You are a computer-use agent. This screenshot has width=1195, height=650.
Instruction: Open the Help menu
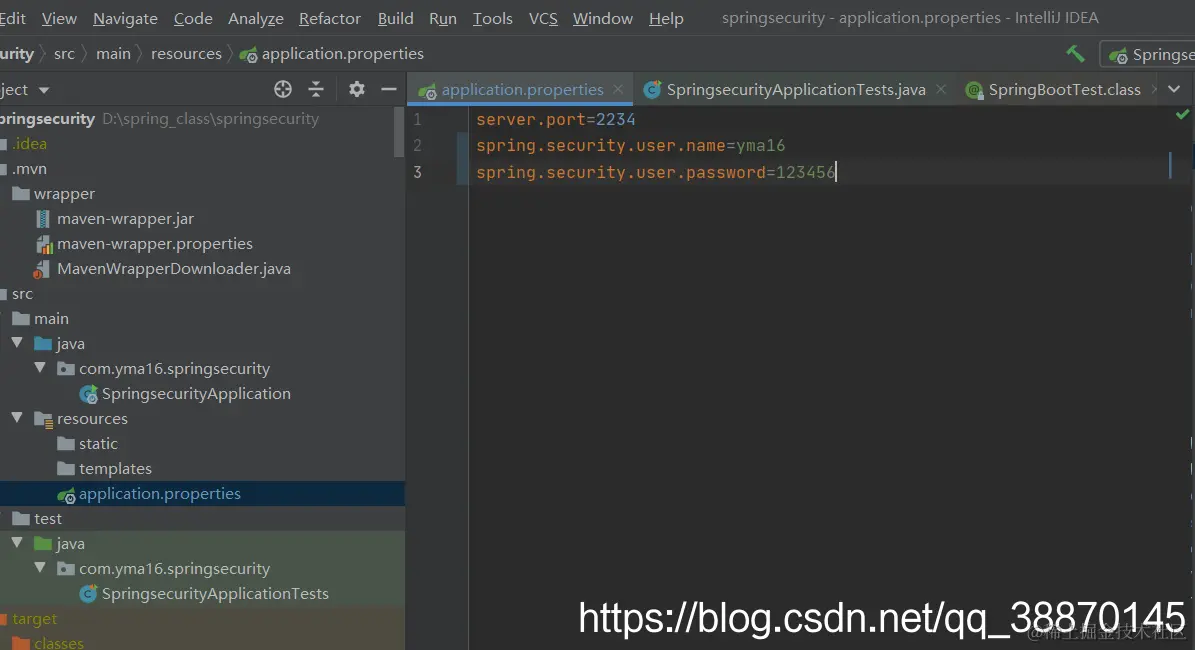665,18
